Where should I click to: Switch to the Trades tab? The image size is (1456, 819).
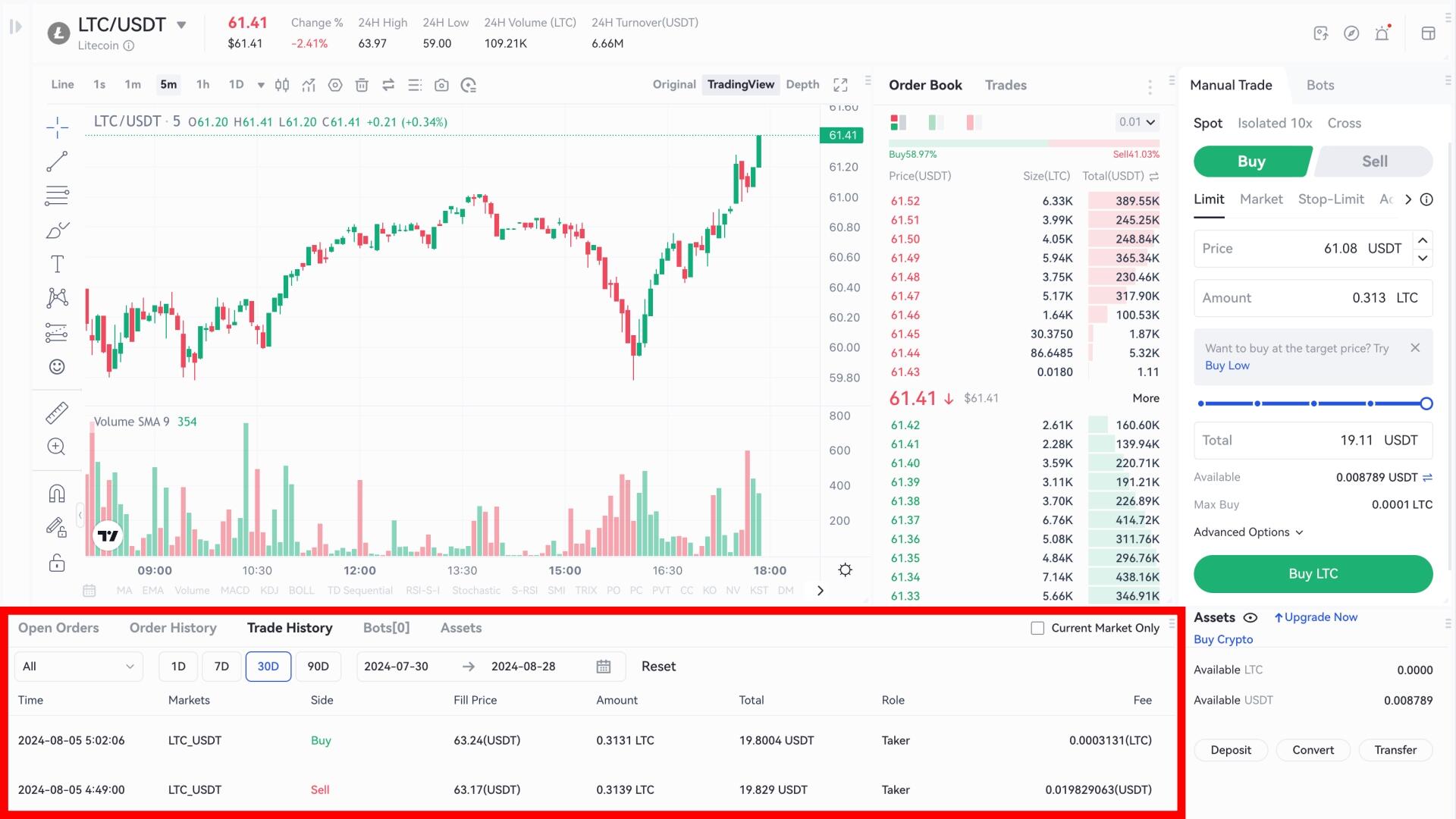click(x=1006, y=85)
